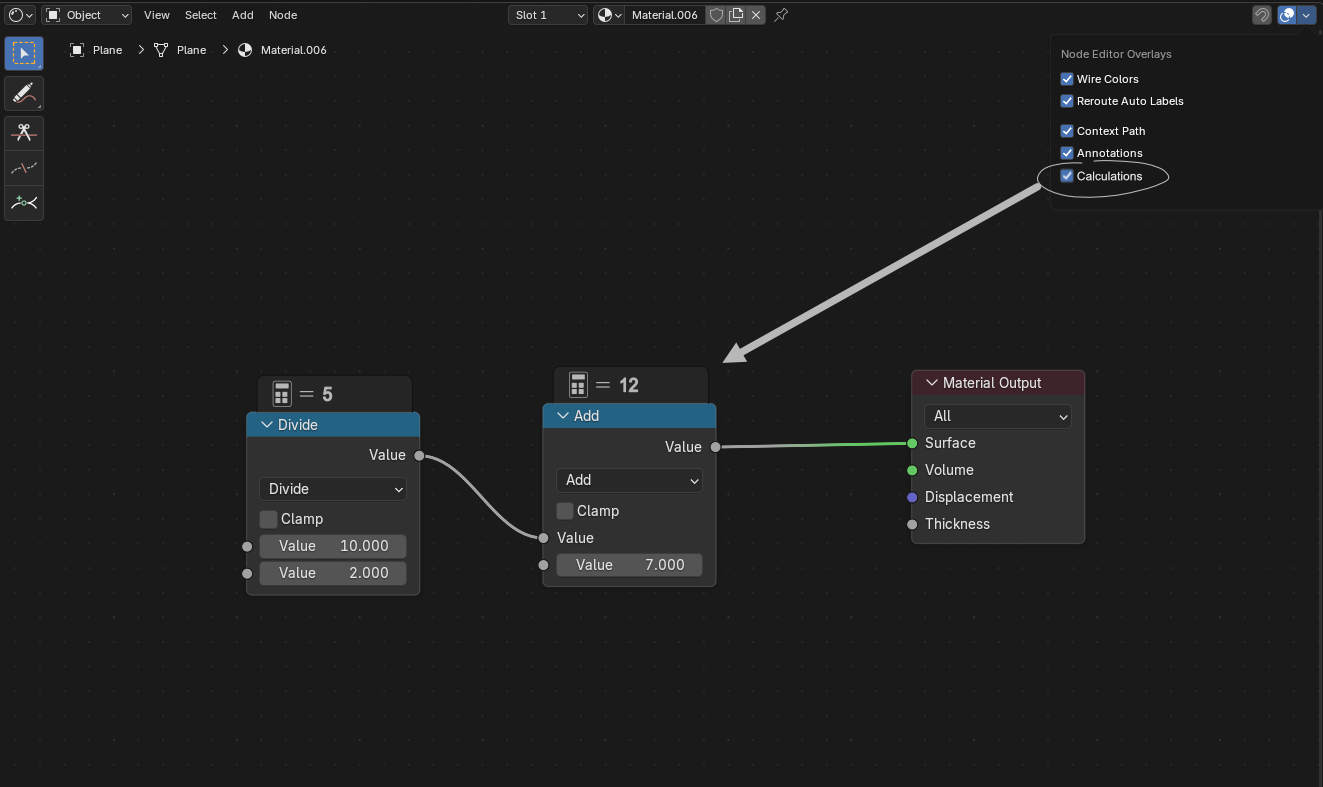Click the Value 10.000 field in Divide node
The width and height of the screenshot is (1323, 787).
pos(333,546)
